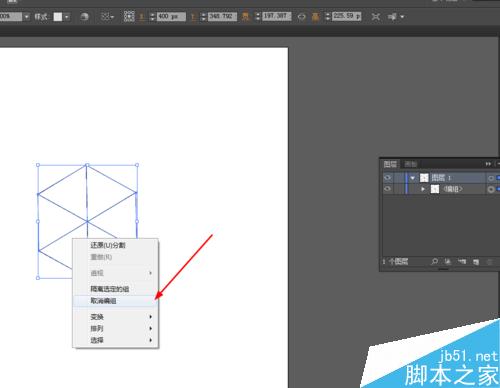Switch to the 图层 (Layers) tab
This screenshot has width=500, height=388.
tap(390, 164)
